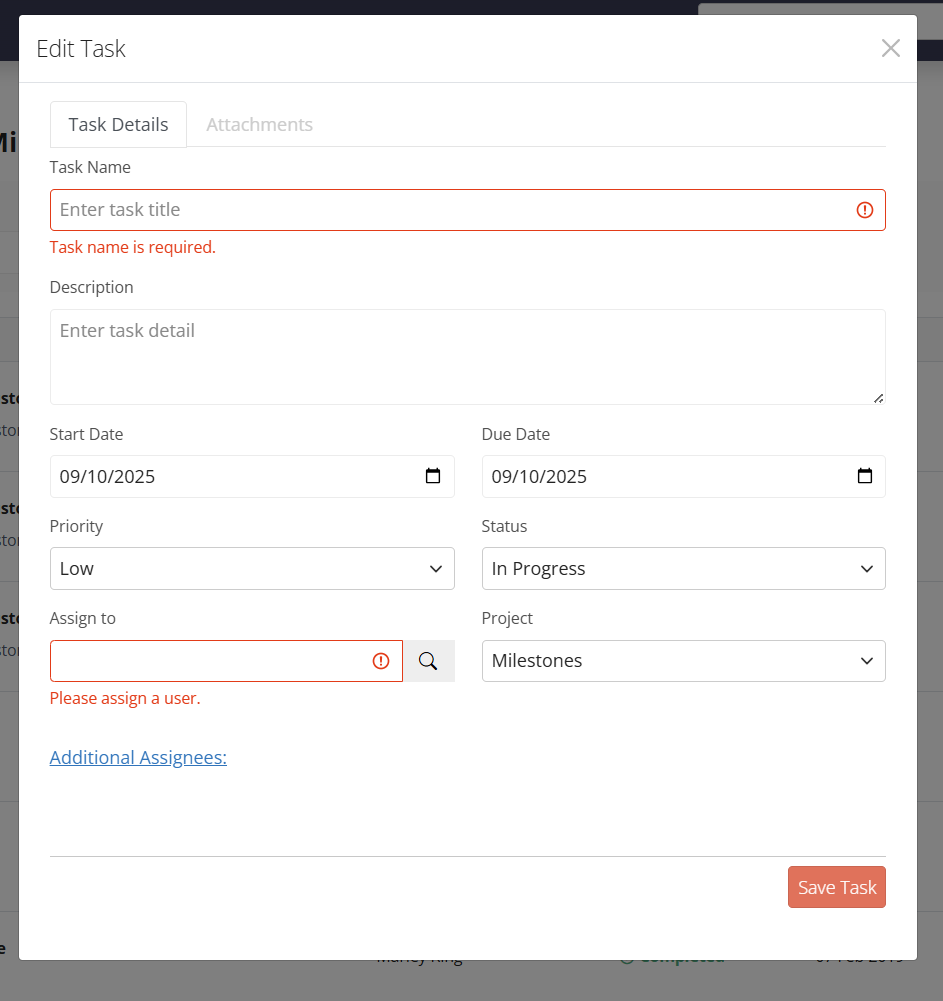This screenshot has width=943, height=1001.
Task: Click the error icon in Assign to field
Action: coord(380,661)
